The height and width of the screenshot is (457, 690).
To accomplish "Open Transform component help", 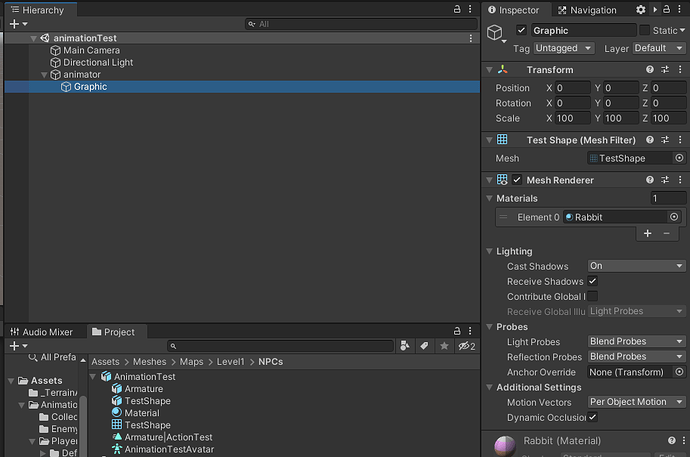I will click(x=650, y=69).
